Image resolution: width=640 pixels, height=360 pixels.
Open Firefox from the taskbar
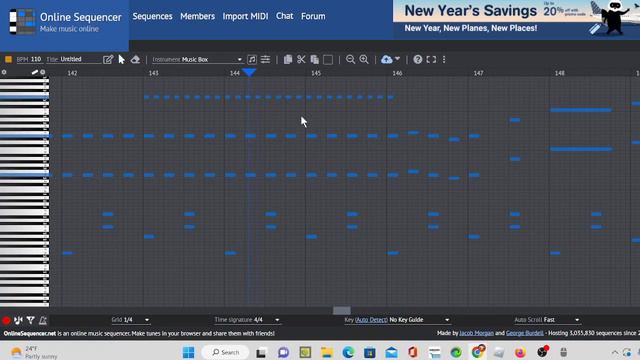[520, 352]
